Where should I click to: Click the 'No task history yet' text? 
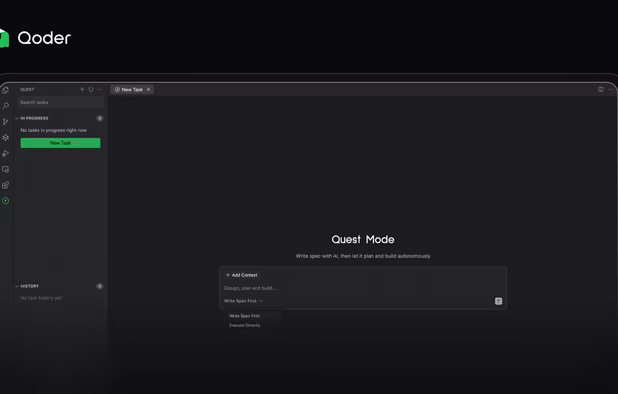[x=41, y=298]
